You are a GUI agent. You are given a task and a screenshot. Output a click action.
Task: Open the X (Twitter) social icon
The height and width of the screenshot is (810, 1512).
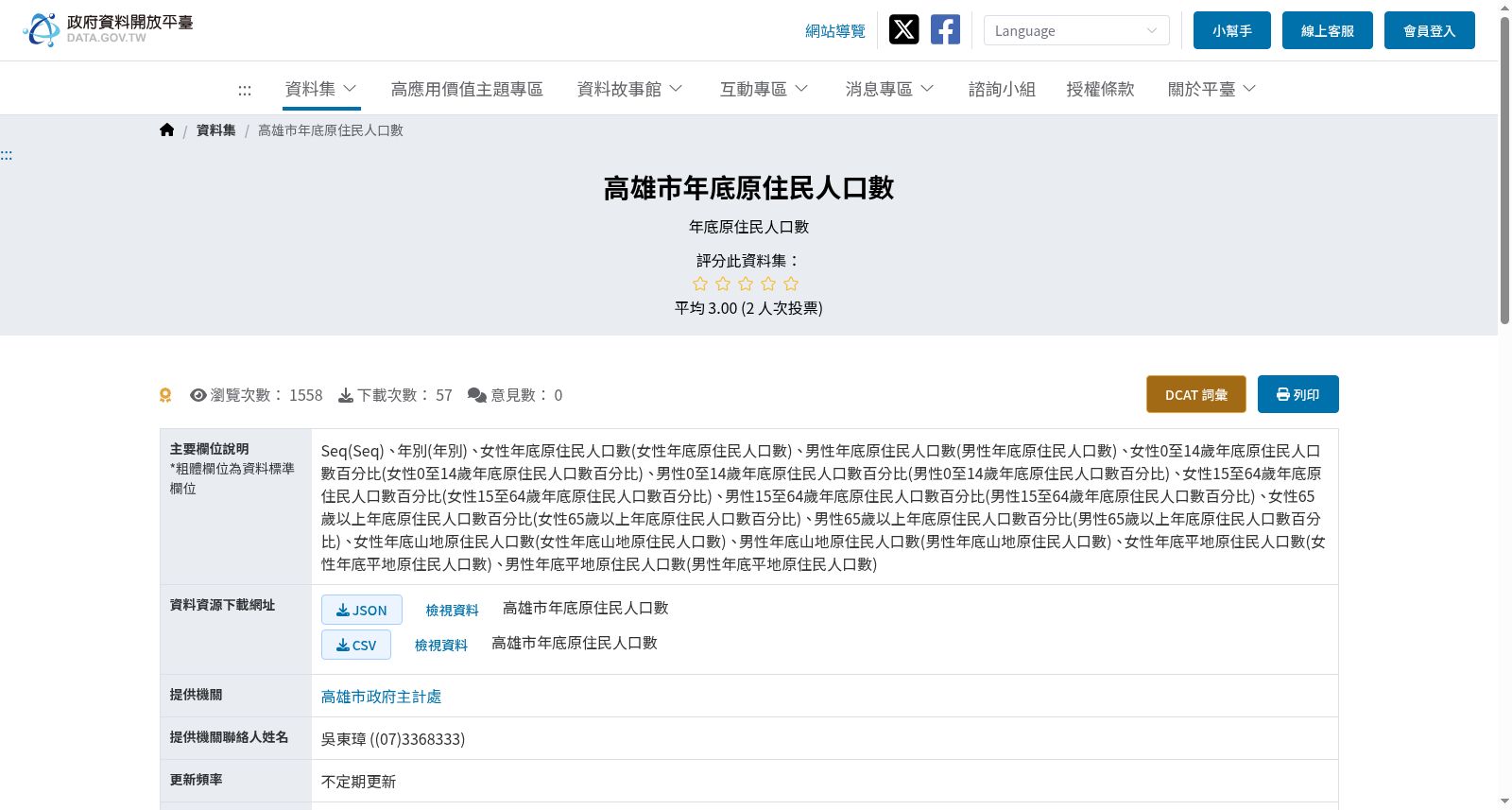[x=904, y=29]
